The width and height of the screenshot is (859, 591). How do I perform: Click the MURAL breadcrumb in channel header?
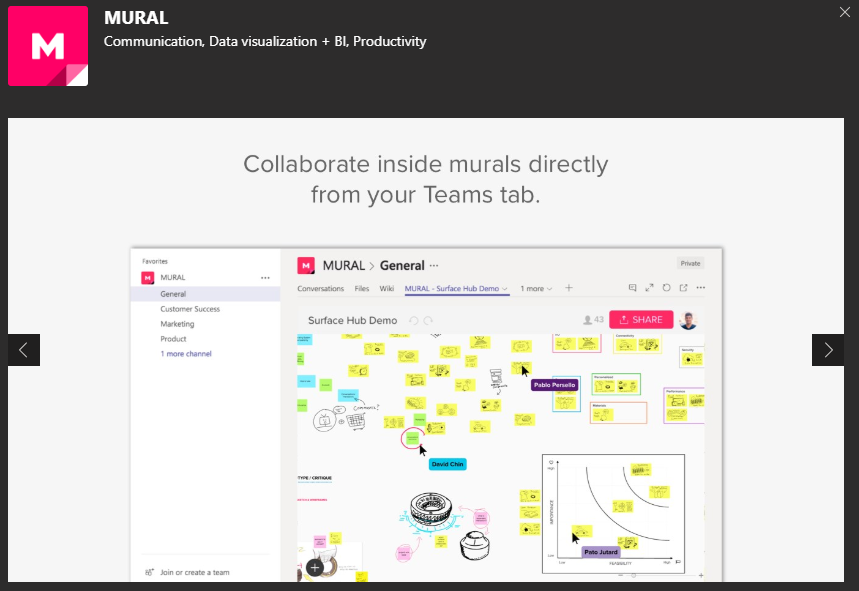click(x=343, y=266)
